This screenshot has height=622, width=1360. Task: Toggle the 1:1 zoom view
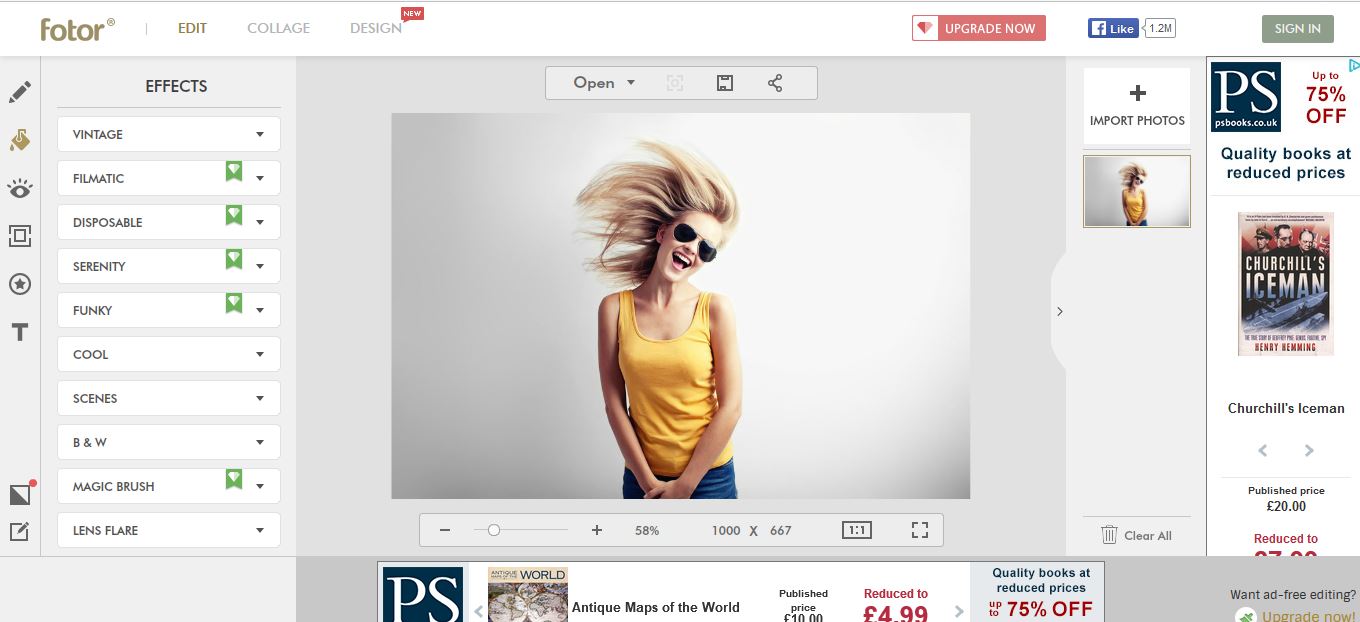(x=857, y=529)
